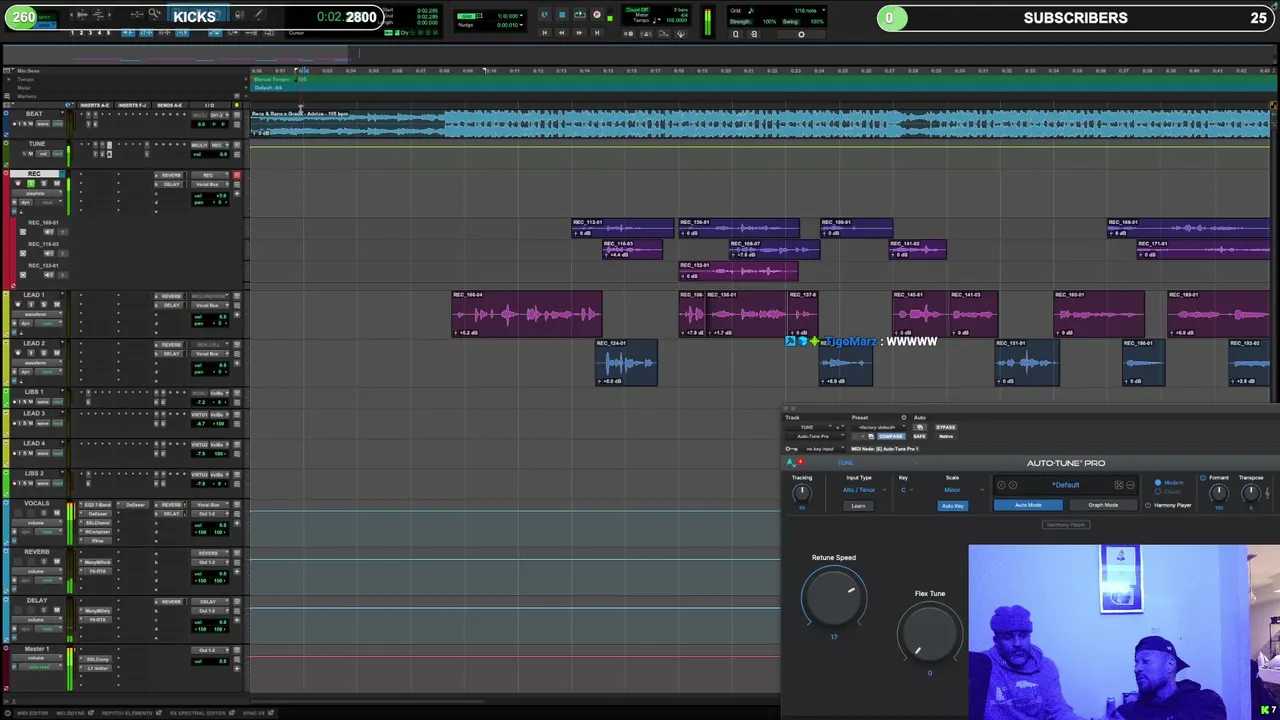Switch to Graph Mode tab
This screenshot has height=720, width=1280.
[1103, 505]
